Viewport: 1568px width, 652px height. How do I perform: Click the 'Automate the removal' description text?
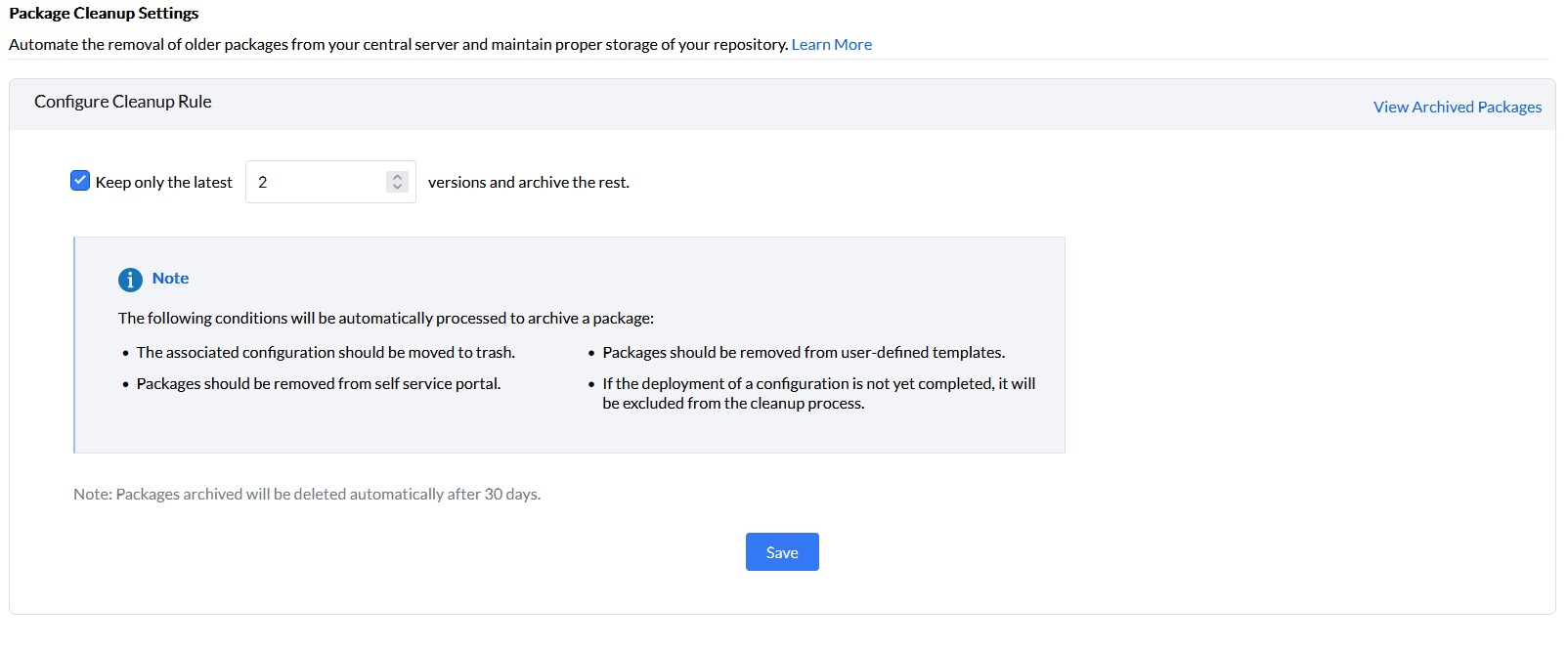(x=398, y=45)
